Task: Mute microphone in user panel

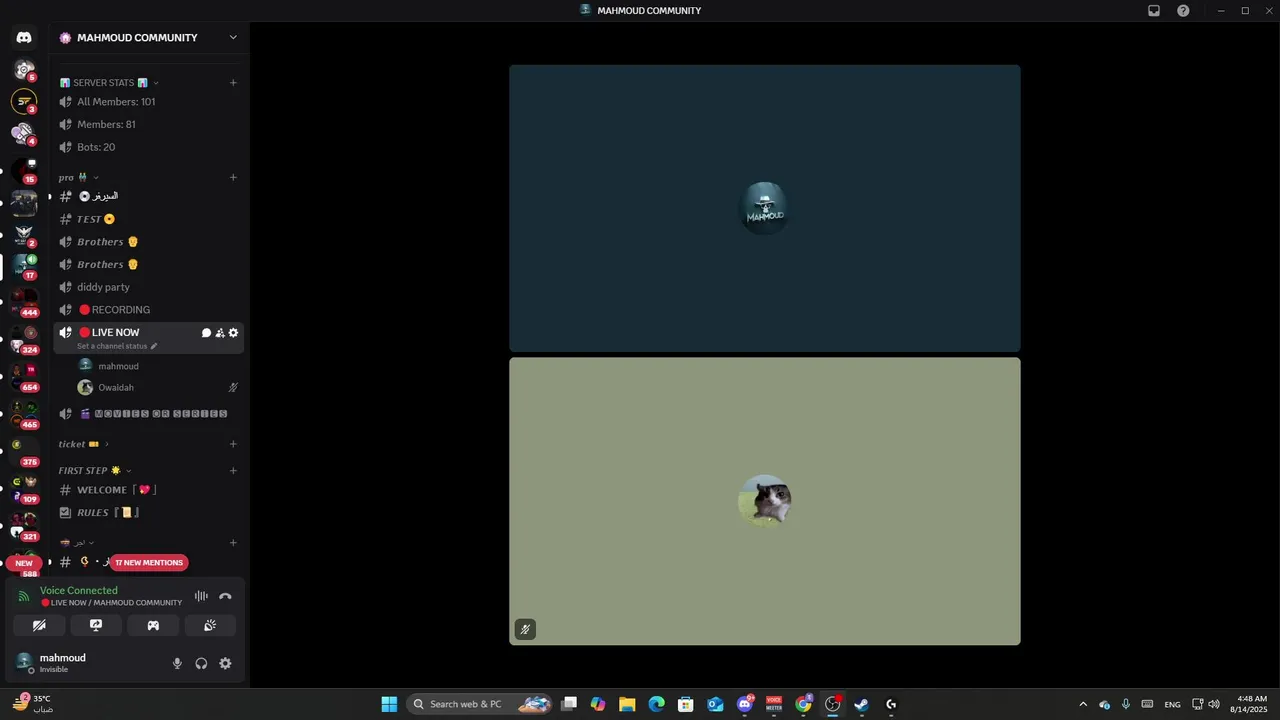Action: pyautogui.click(x=177, y=663)
